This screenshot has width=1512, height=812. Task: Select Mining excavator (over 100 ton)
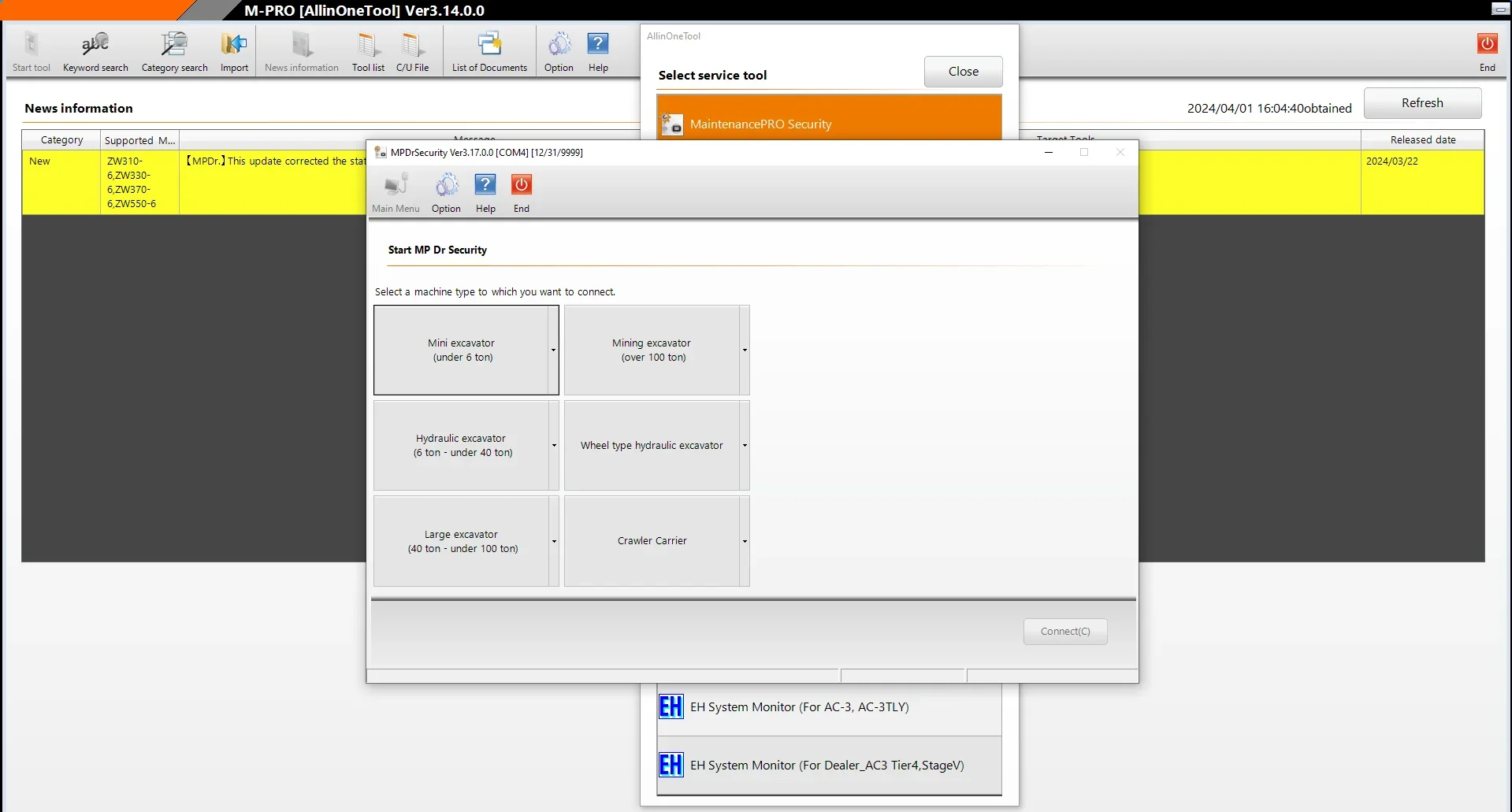(x=652, y=350)
